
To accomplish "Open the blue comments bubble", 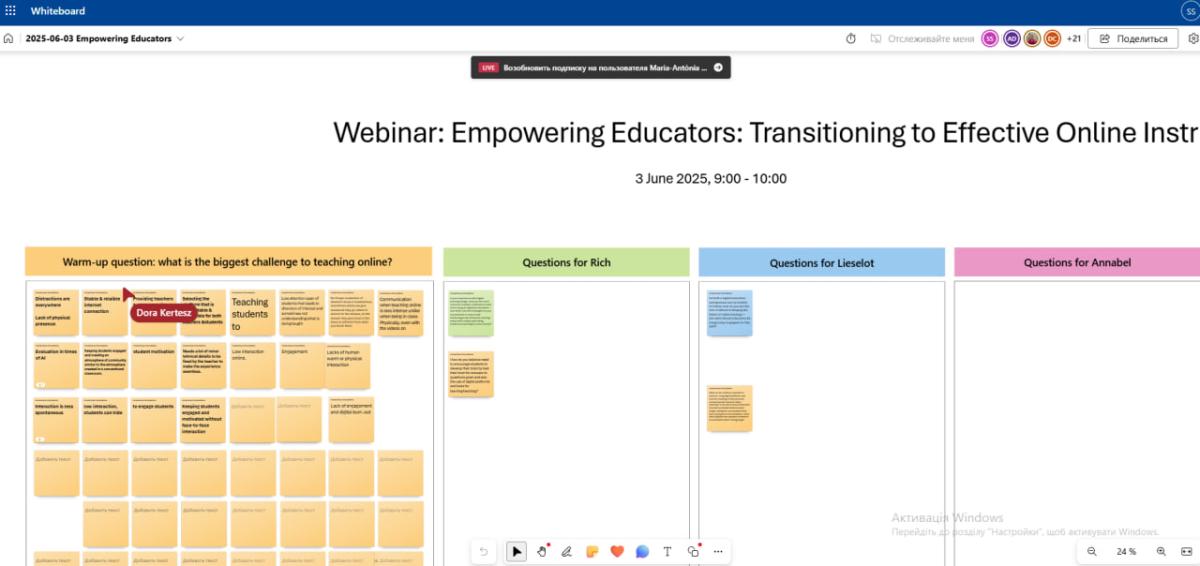I will (642, 551).
